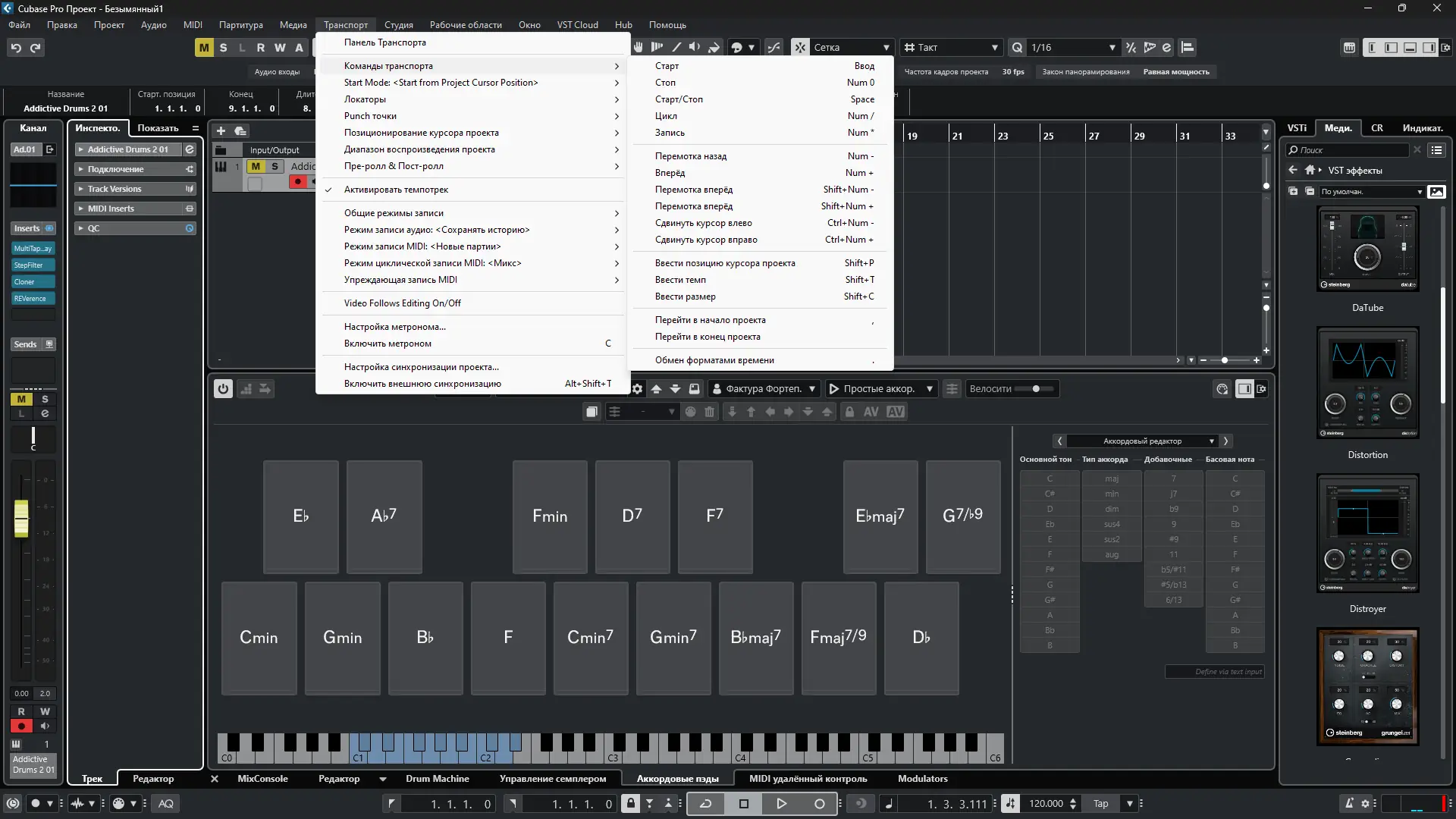Click the transport Record button
Screen dimensions: 1456x819
(819, 804)
